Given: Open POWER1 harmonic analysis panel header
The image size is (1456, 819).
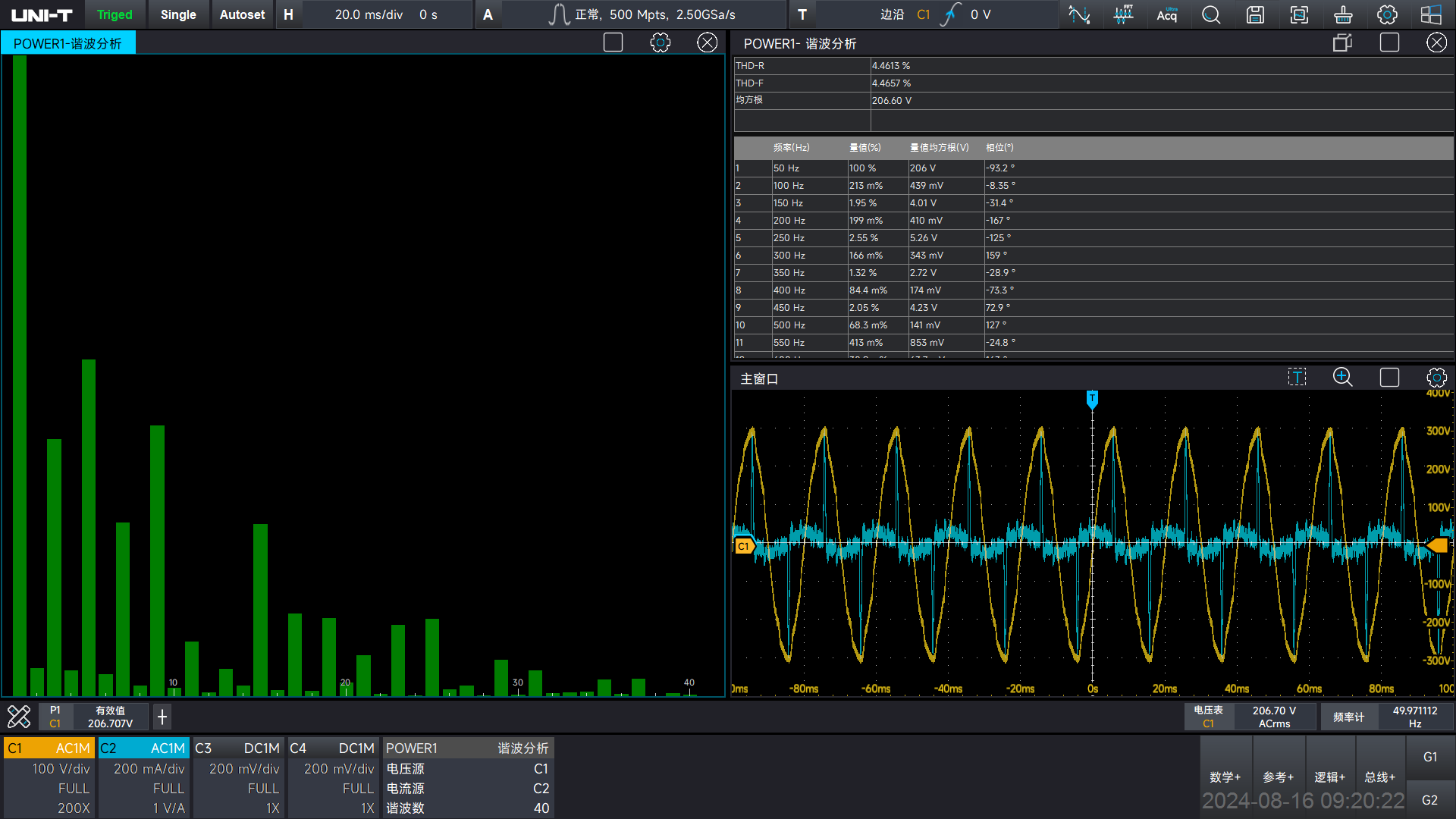Looking at the screenshot, I should tap(468, 748).
